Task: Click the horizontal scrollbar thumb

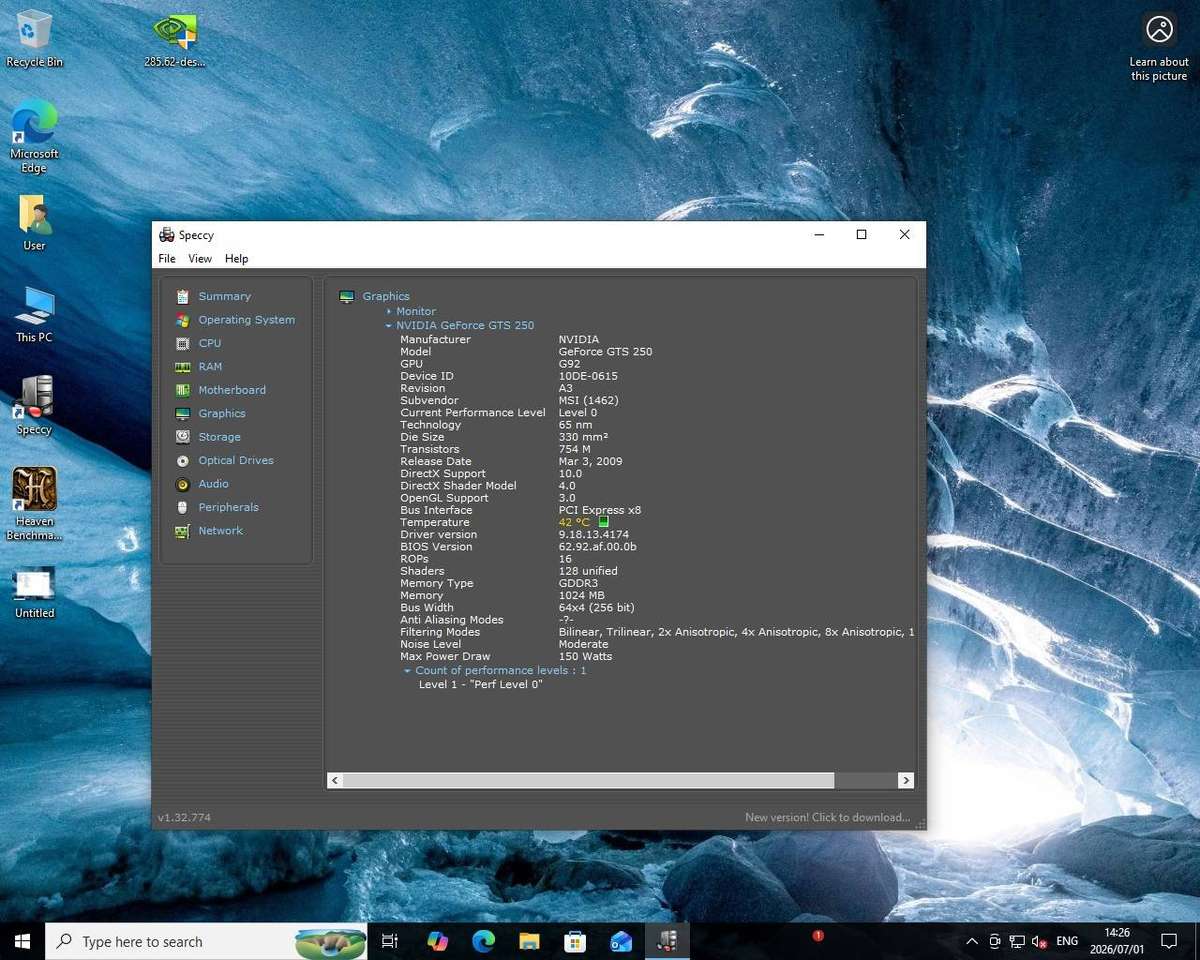Action: coord(588,780)
